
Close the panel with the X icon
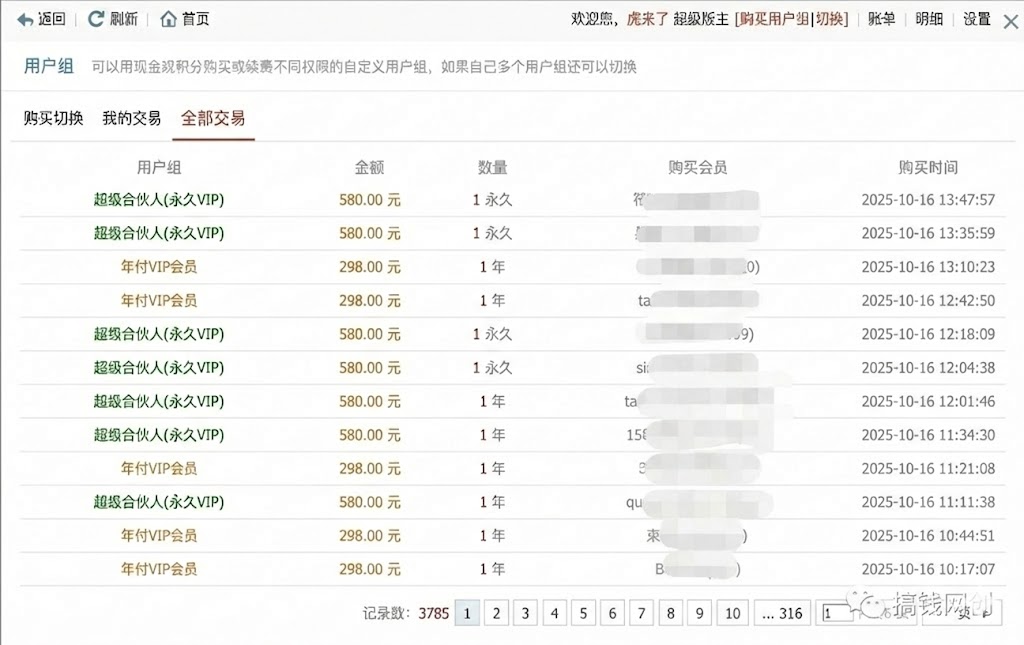[1010, 21]
